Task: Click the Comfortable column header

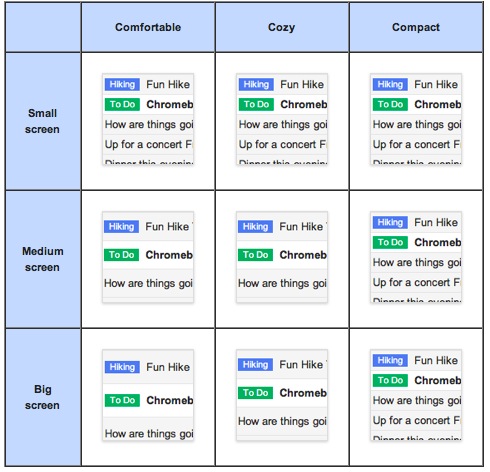Action: [148, 27]
